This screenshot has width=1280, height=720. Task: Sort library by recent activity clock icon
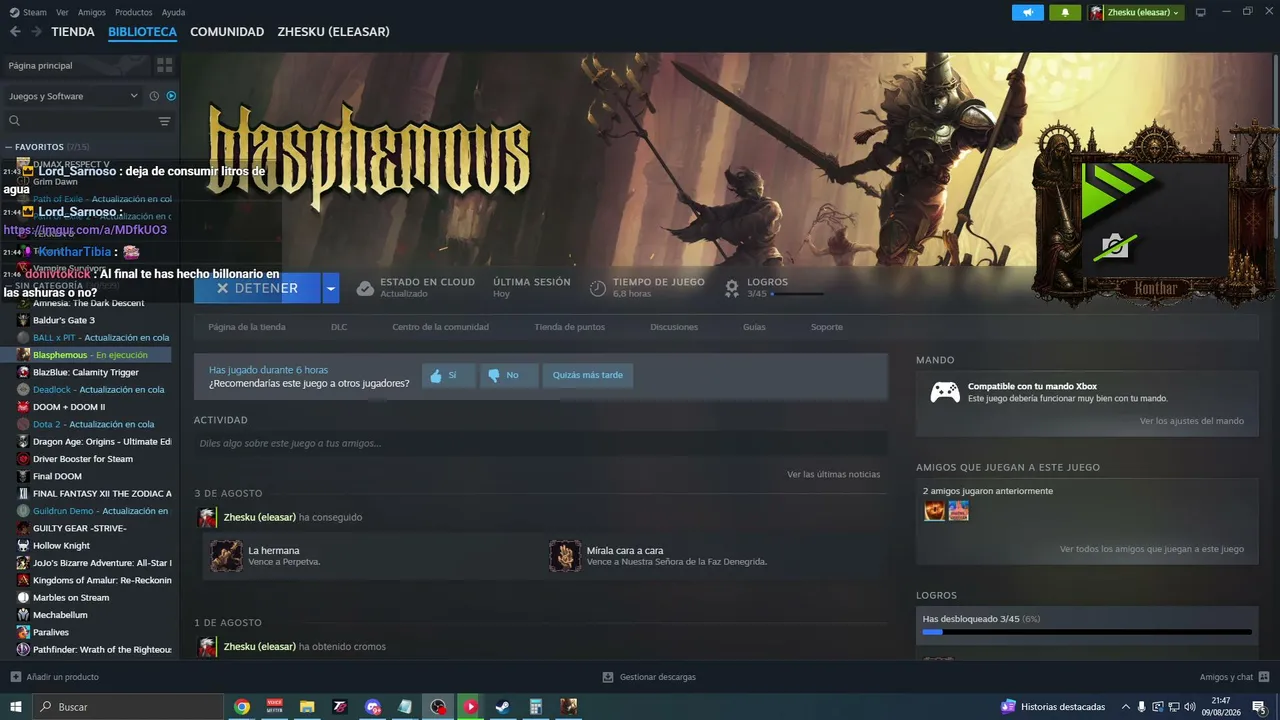point(154,96)
